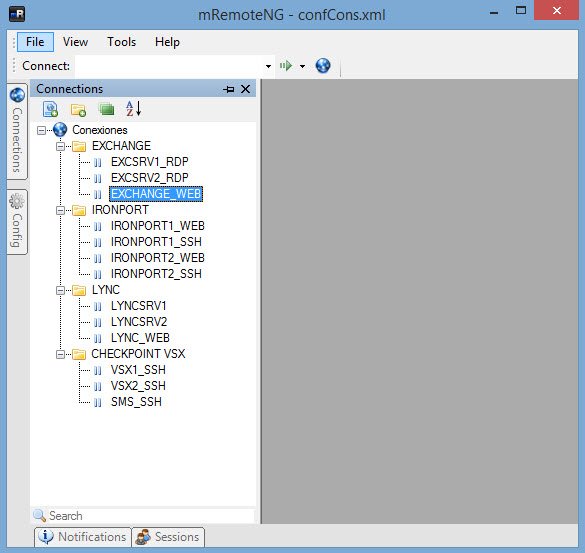Screen dimensions: 585x553
Task: Switch to the Config side tab
Action: point(17,222)
